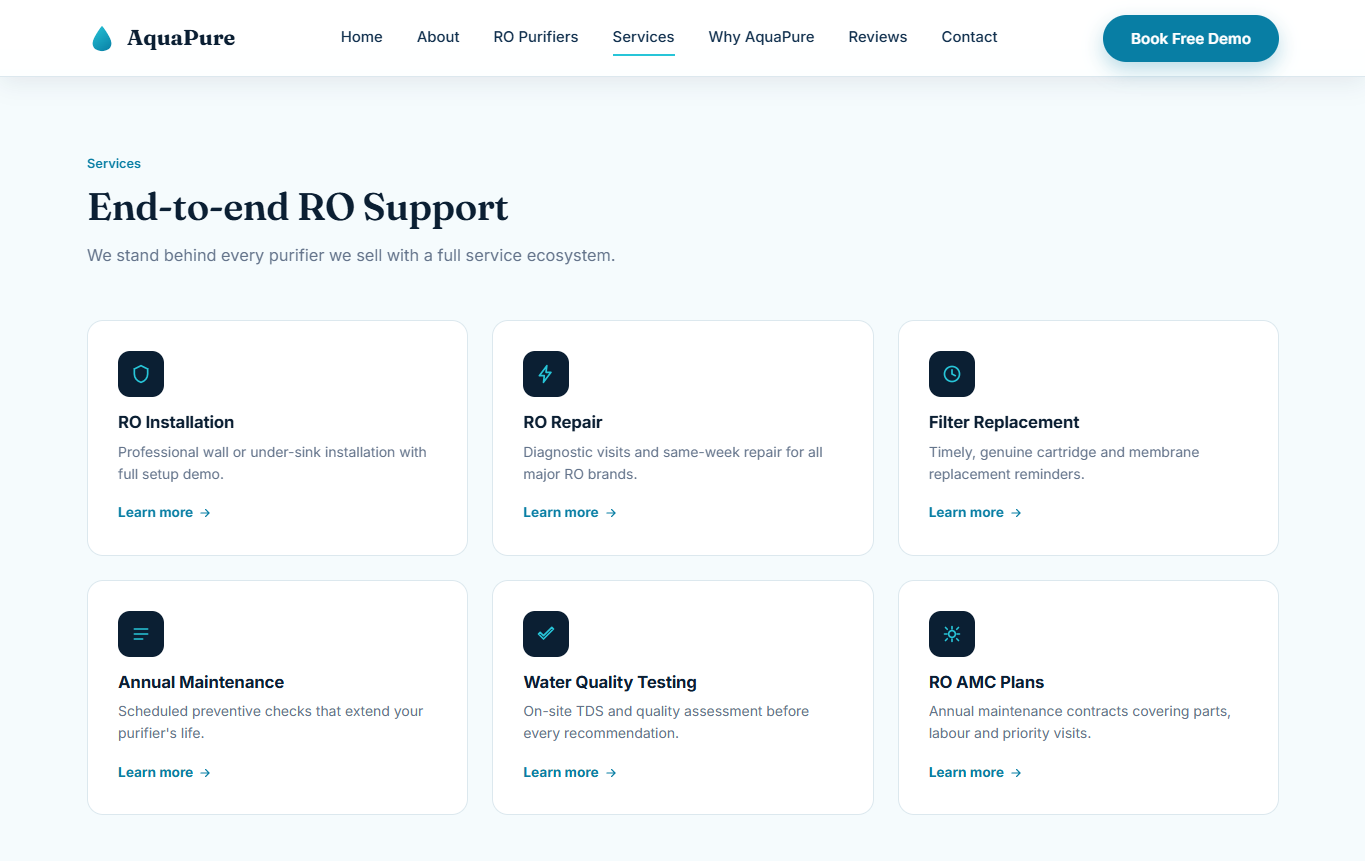Screen dimensions: 1365x861
Task: Click the checkmark icon on Water Quality Testing card
Action: [x=546, y=634]
